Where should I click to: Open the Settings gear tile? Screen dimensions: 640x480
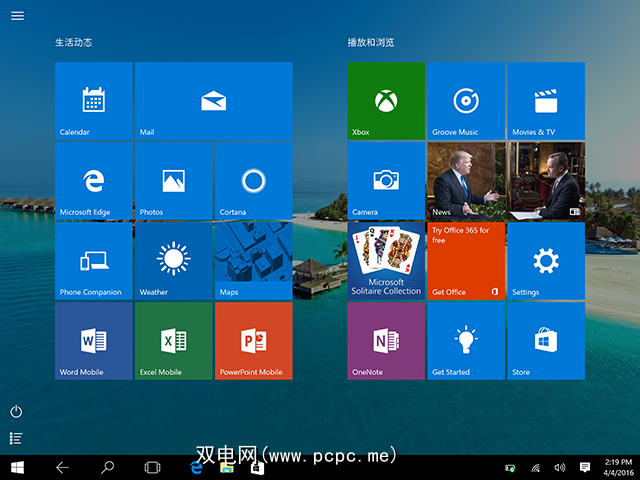[546, 260]
